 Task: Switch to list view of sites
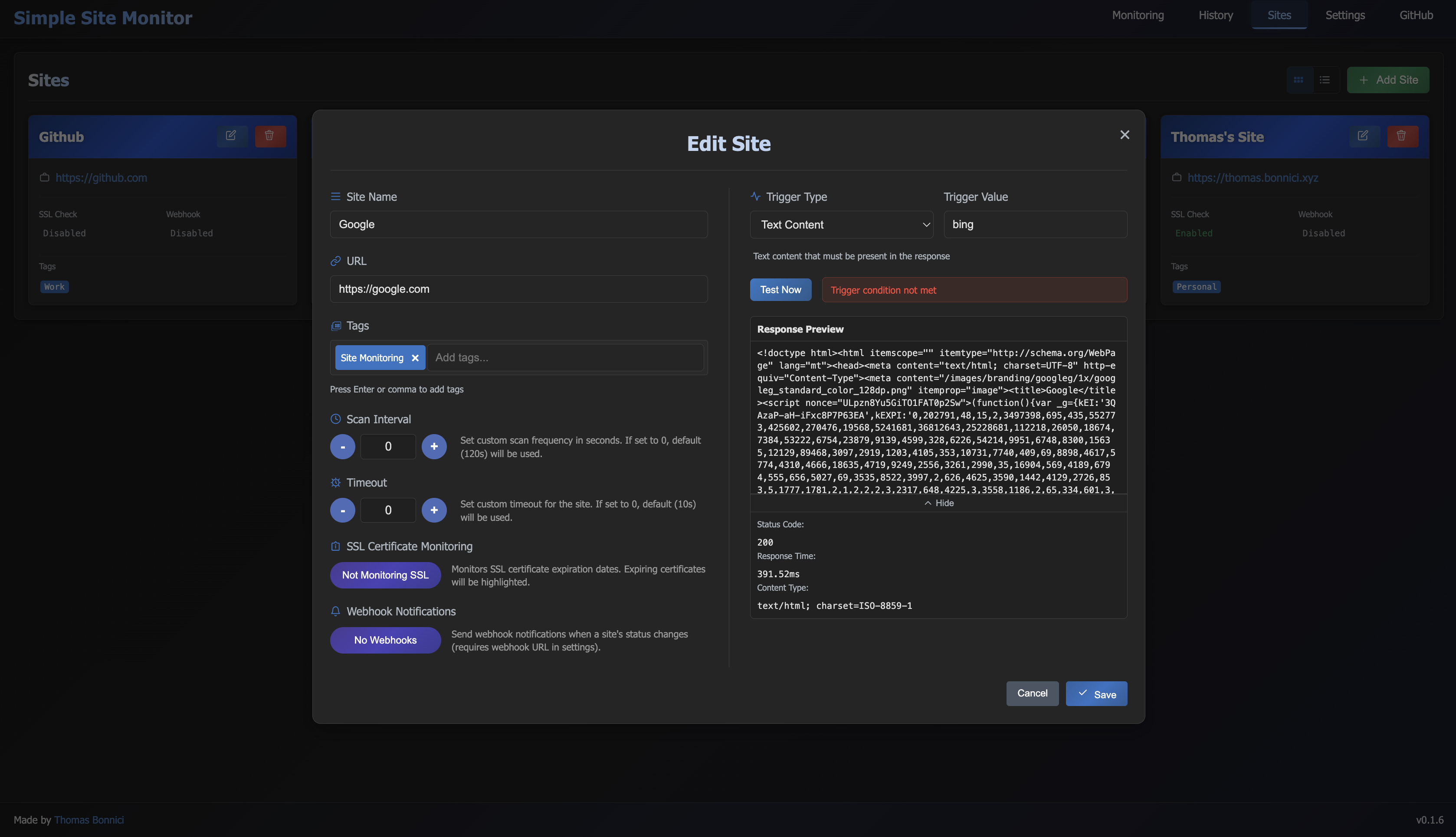[x=1325, y=80]
